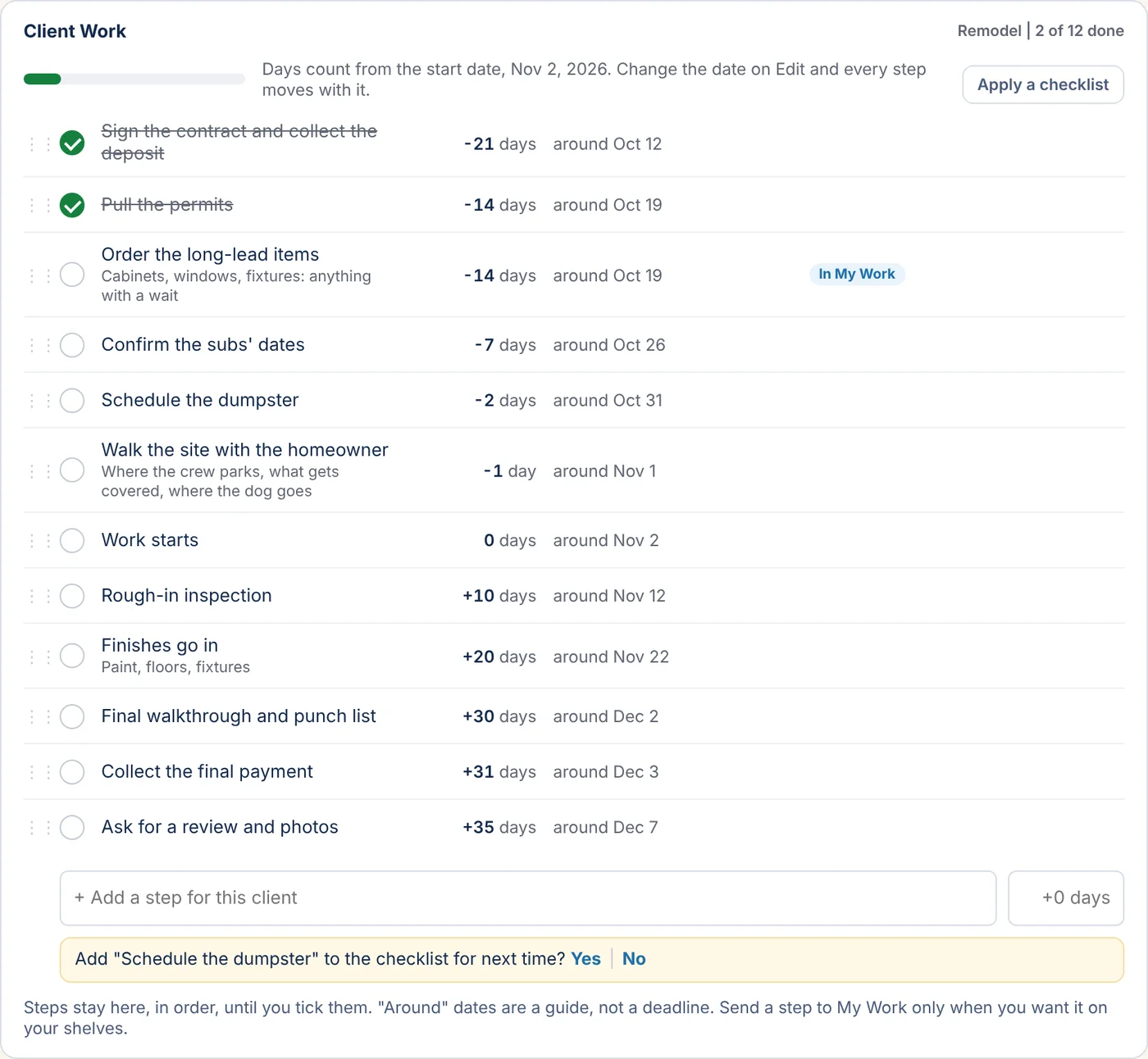The height and width of the screenshot is (1059, 1148).
Task: Click drag handle on Ask for a review row
Action: 40,828
